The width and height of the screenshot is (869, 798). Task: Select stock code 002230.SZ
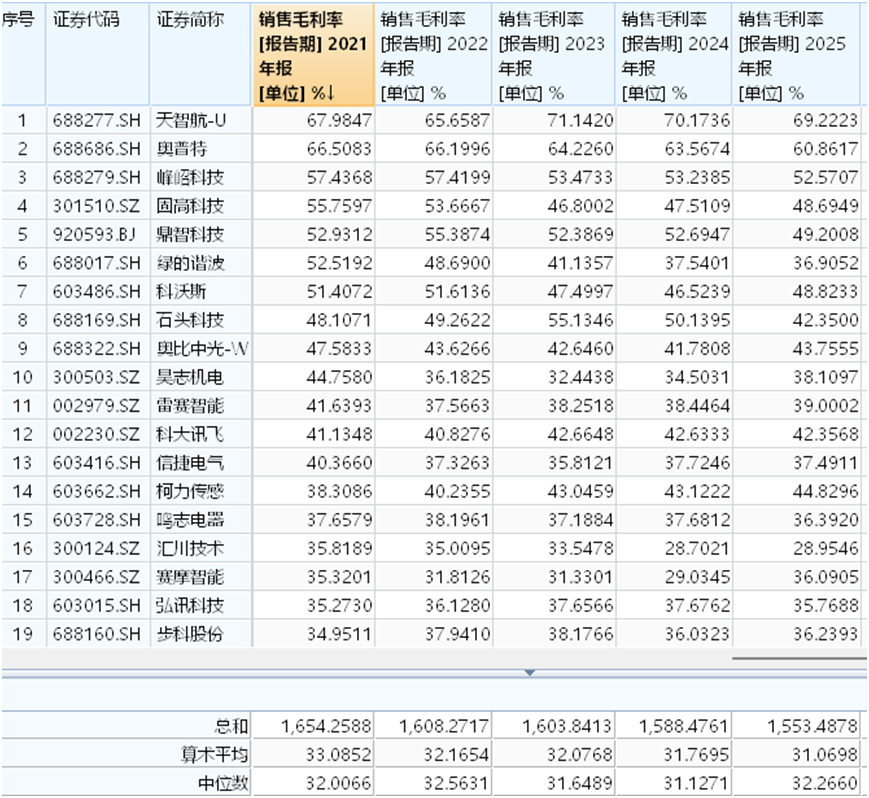(96, 434)
